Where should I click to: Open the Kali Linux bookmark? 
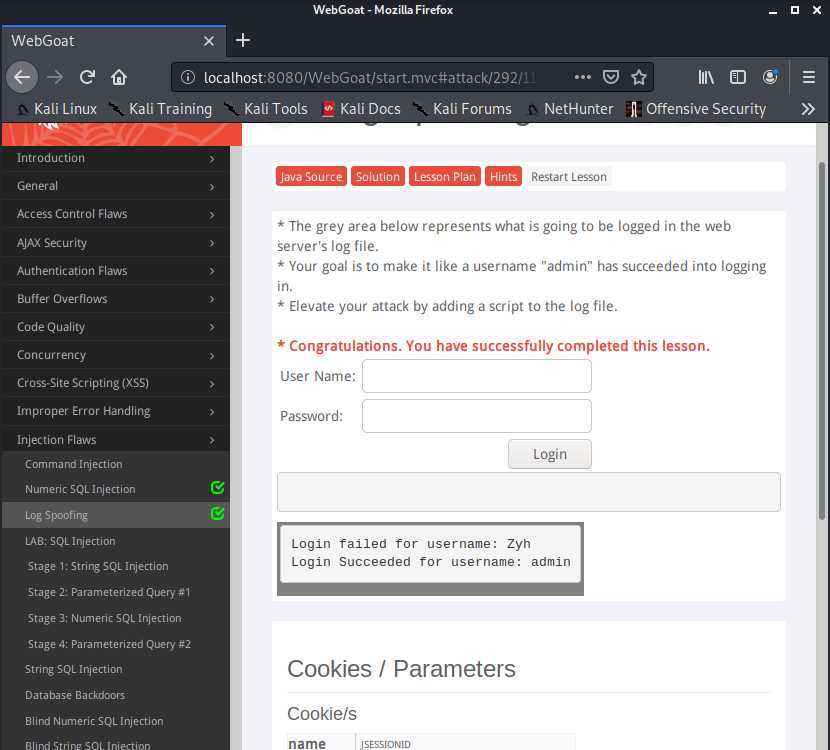click(57, 109)
